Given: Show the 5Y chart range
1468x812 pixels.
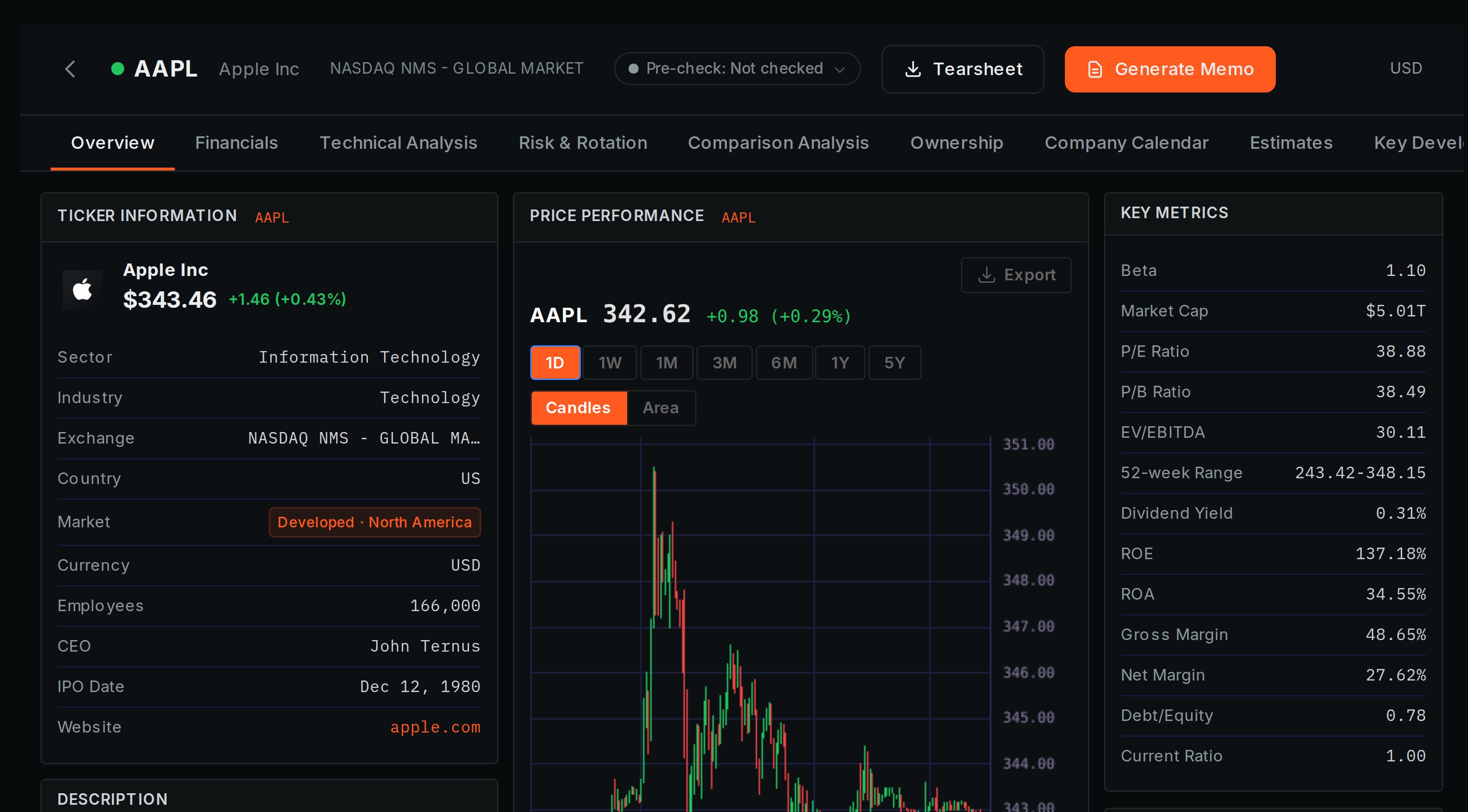Looking at the screenshot, I should click(894, 362).
